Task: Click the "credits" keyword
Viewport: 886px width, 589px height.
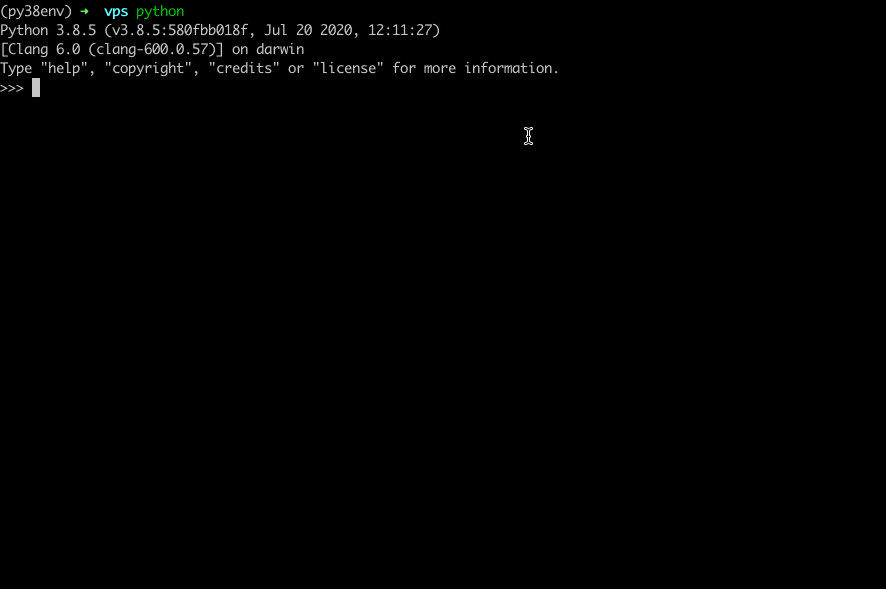Action: point(244,68)
